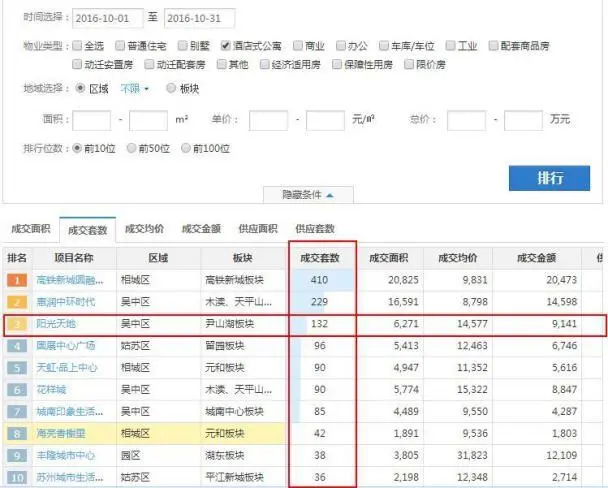Screen dimensions: 608x488
Task: Sort by 成交套数 column header
Action: [320, 258]
